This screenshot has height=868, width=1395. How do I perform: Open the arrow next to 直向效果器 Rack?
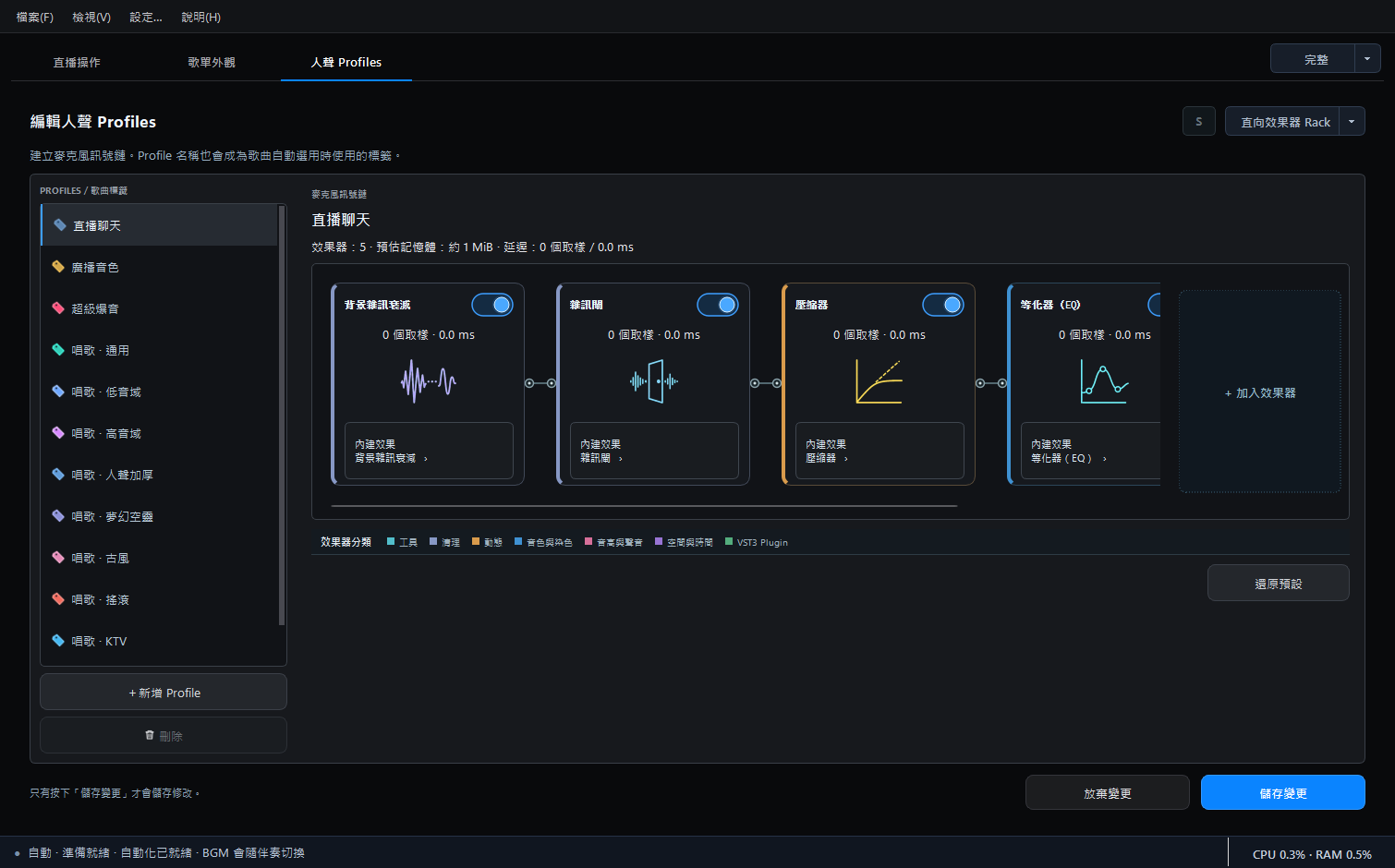click(x=1352, y=121)
